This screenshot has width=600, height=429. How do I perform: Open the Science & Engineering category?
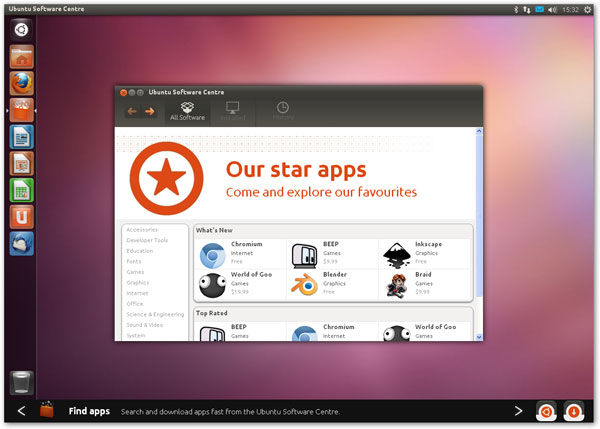pos(155,315)
